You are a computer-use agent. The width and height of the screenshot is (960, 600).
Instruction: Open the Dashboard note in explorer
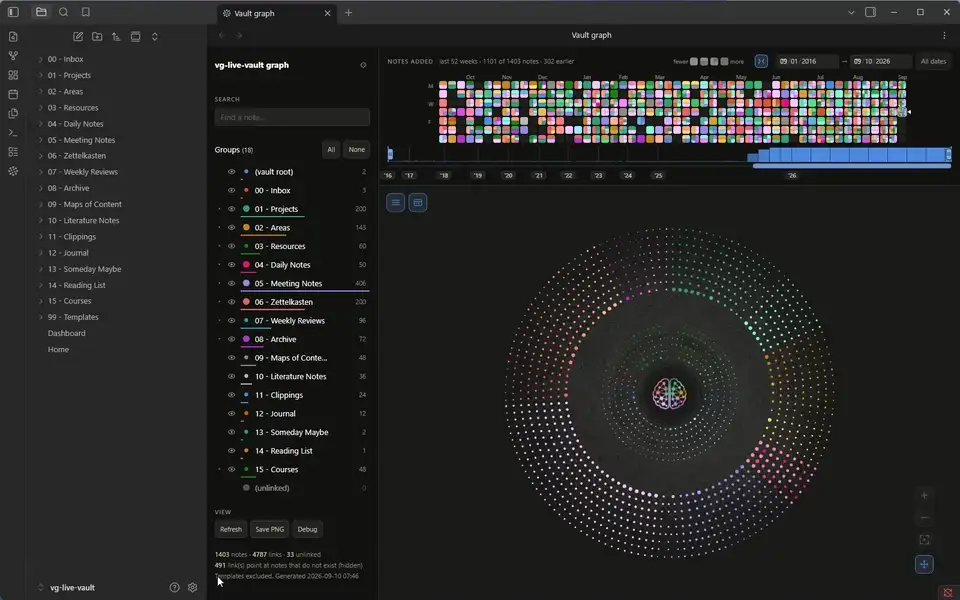[67, 334]
